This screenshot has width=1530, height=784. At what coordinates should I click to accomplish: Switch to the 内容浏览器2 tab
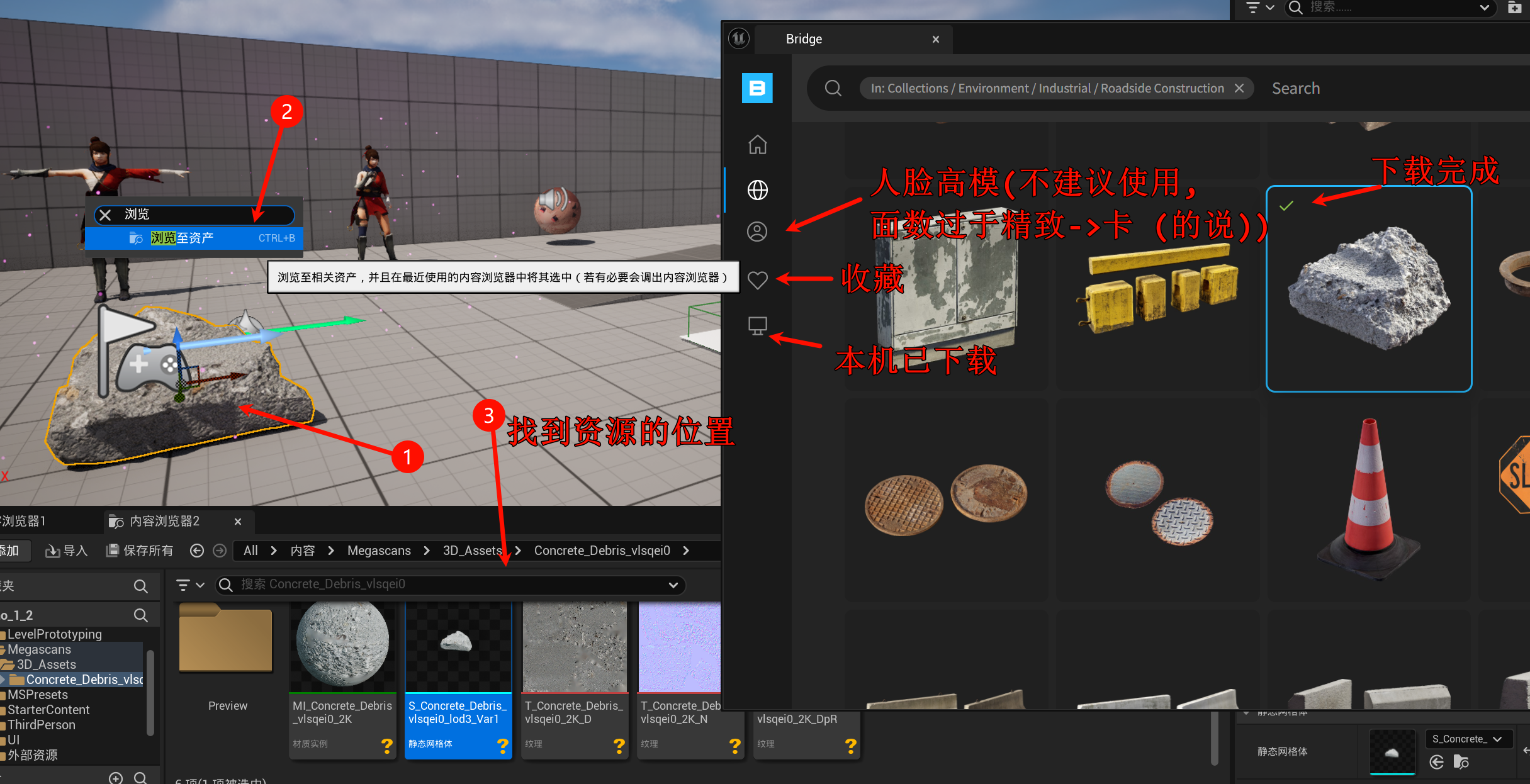coord(164,521)
